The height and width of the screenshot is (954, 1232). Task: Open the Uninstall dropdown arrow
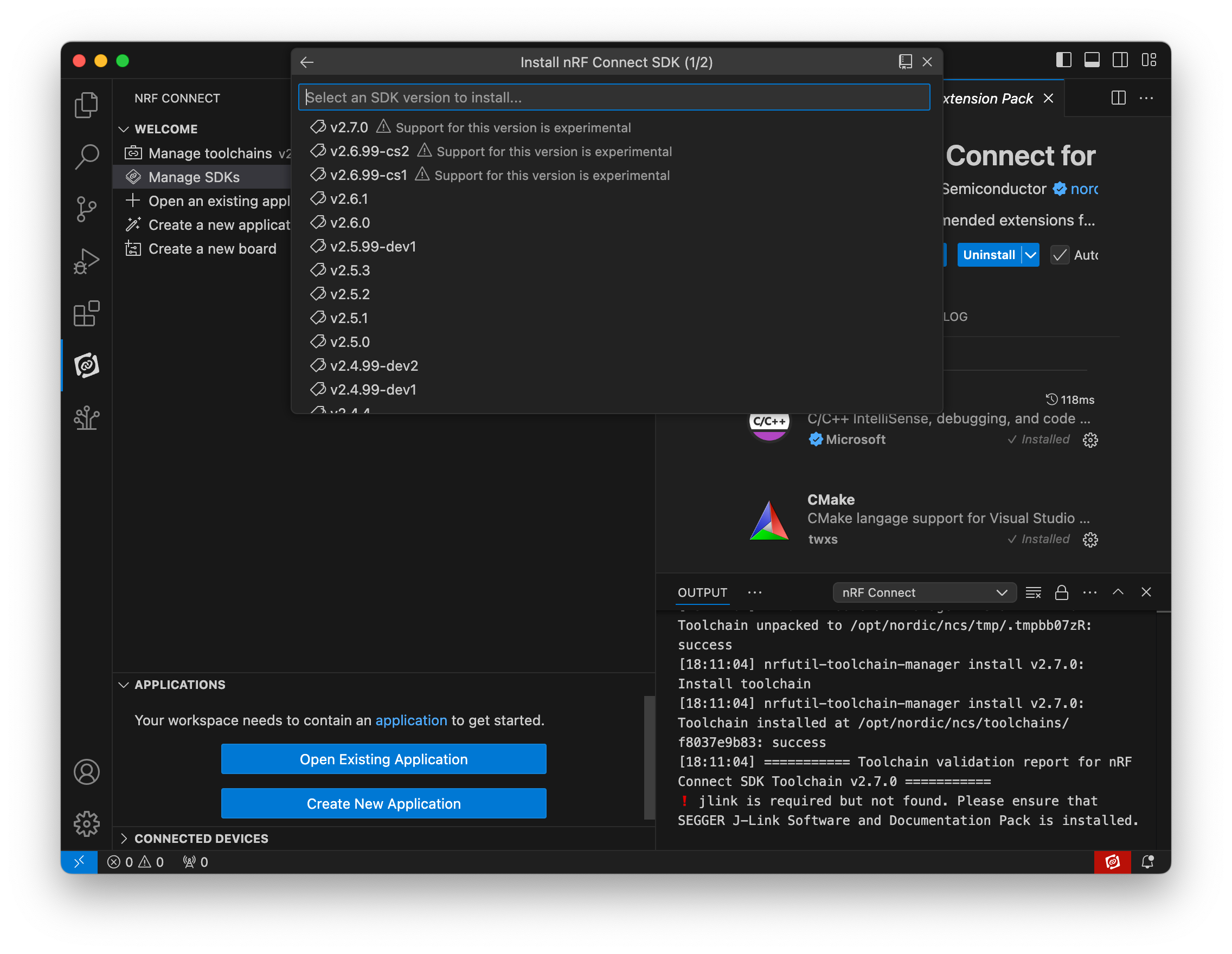pyautogui.click(x=1031, y=255)
